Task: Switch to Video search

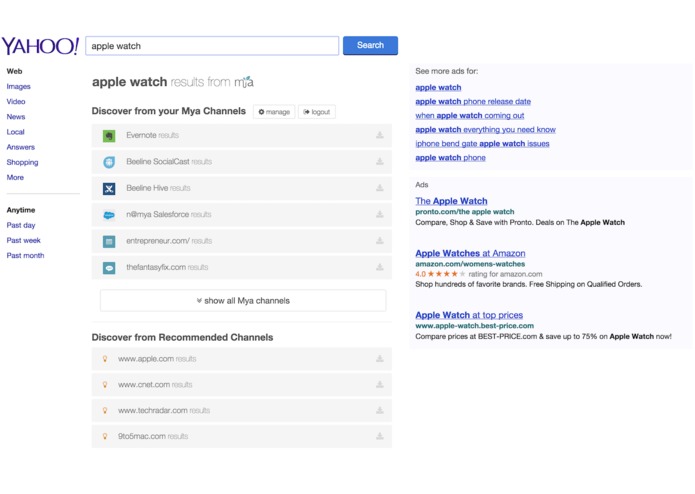Action: (16, 101)
